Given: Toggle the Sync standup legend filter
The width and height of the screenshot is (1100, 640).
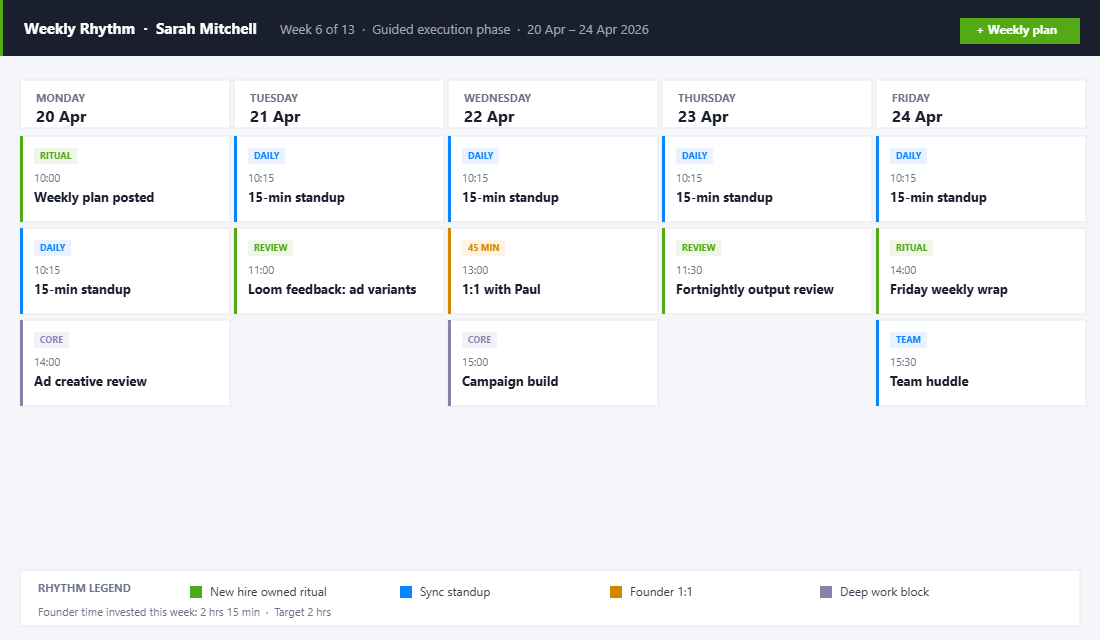Looking at the screenshot, I should pyautogui.click(x=405, y=592).
